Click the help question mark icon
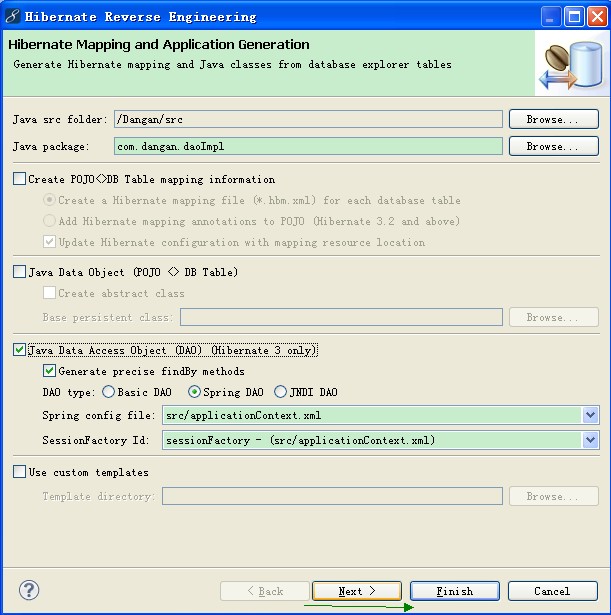The image size is (611, 615). [29, 590]
